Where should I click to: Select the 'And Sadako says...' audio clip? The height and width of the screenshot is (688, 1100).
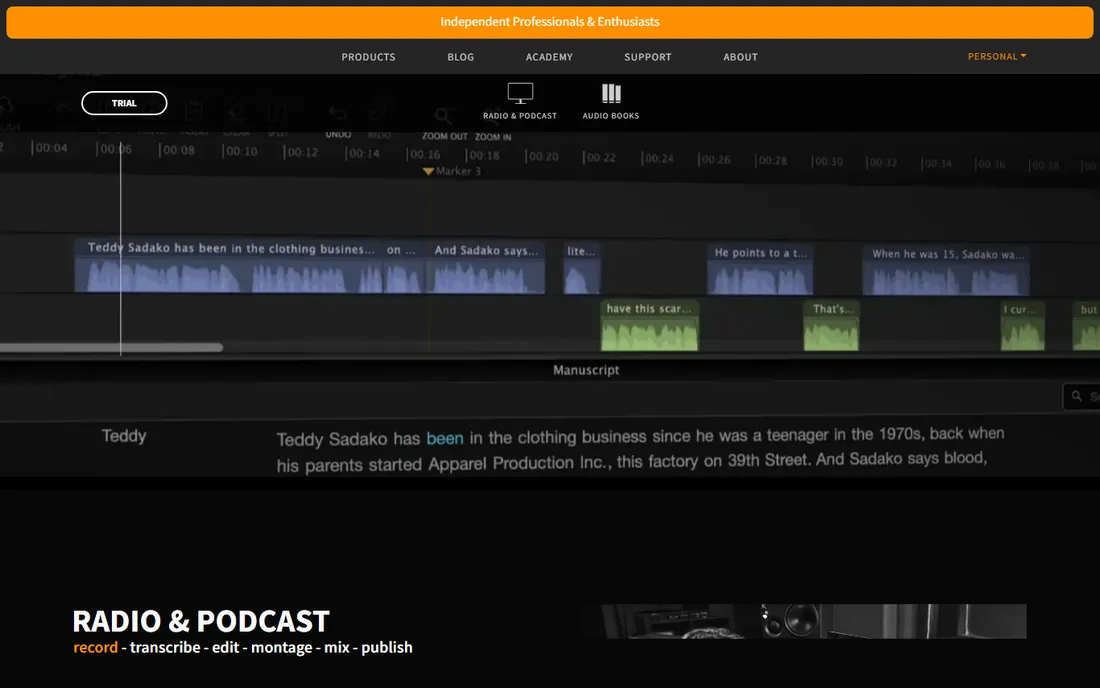(485, 267)
